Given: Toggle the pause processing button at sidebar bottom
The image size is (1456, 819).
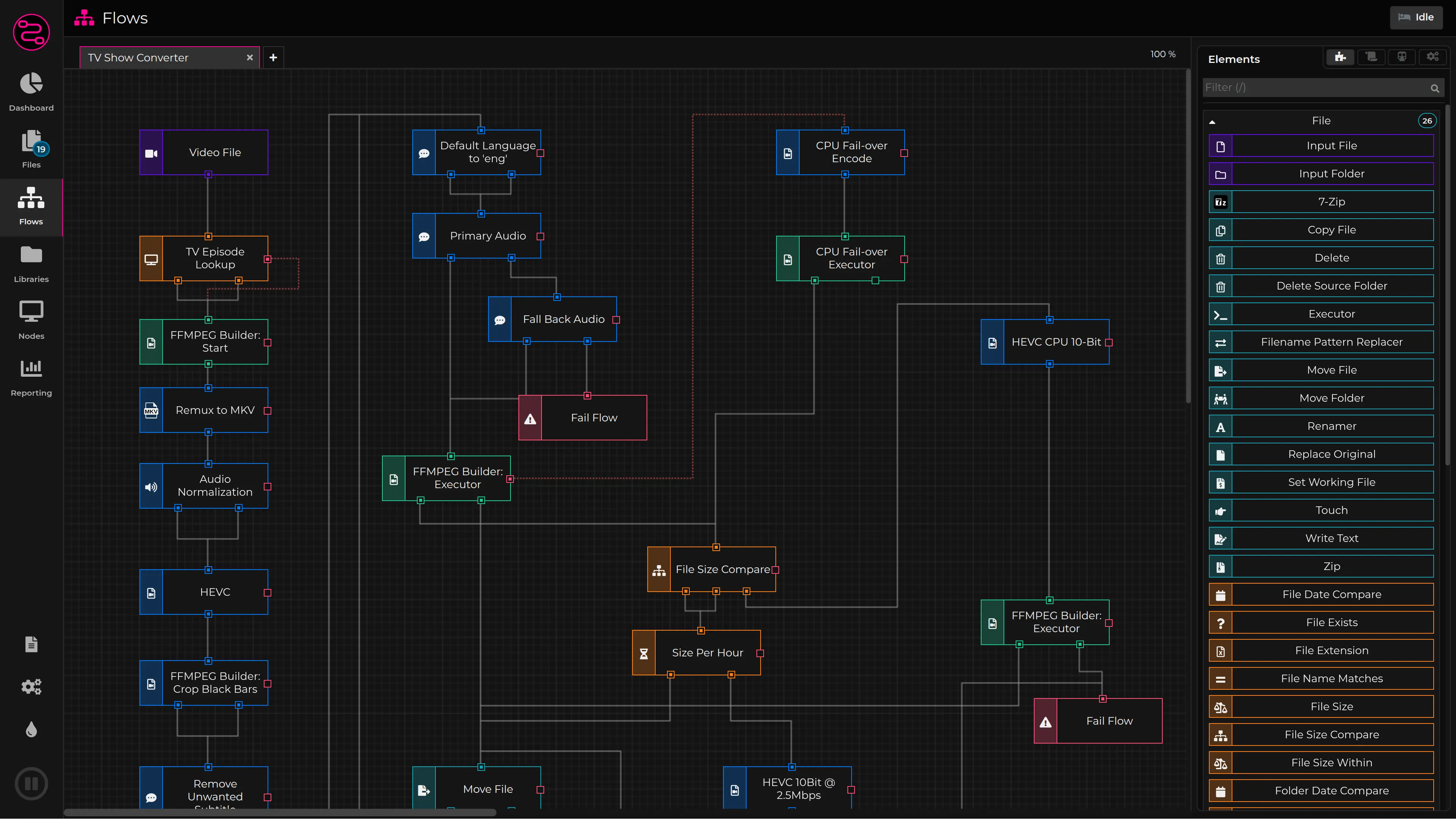Looking at the screenshot, I should click(x=31, y=783).
